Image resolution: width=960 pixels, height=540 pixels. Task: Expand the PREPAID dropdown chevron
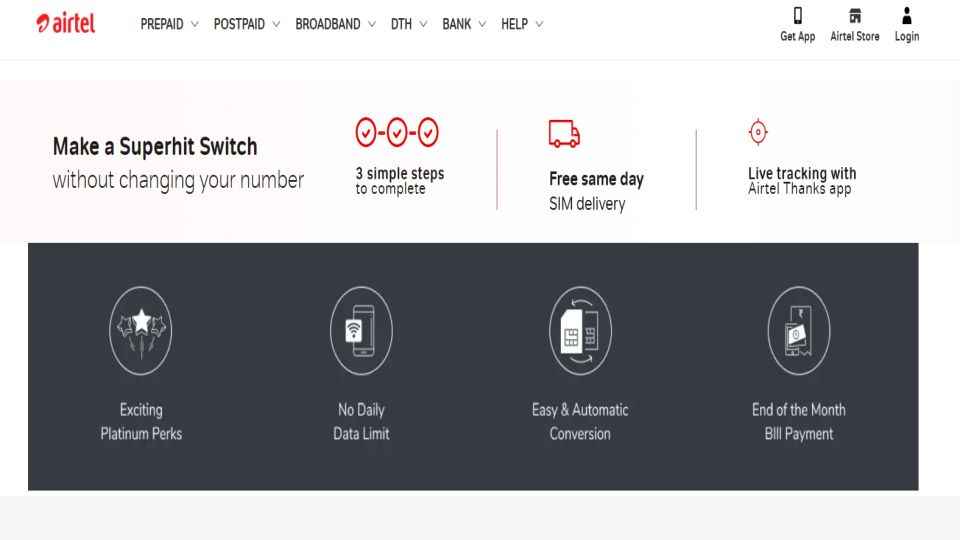tap(195, 24)
